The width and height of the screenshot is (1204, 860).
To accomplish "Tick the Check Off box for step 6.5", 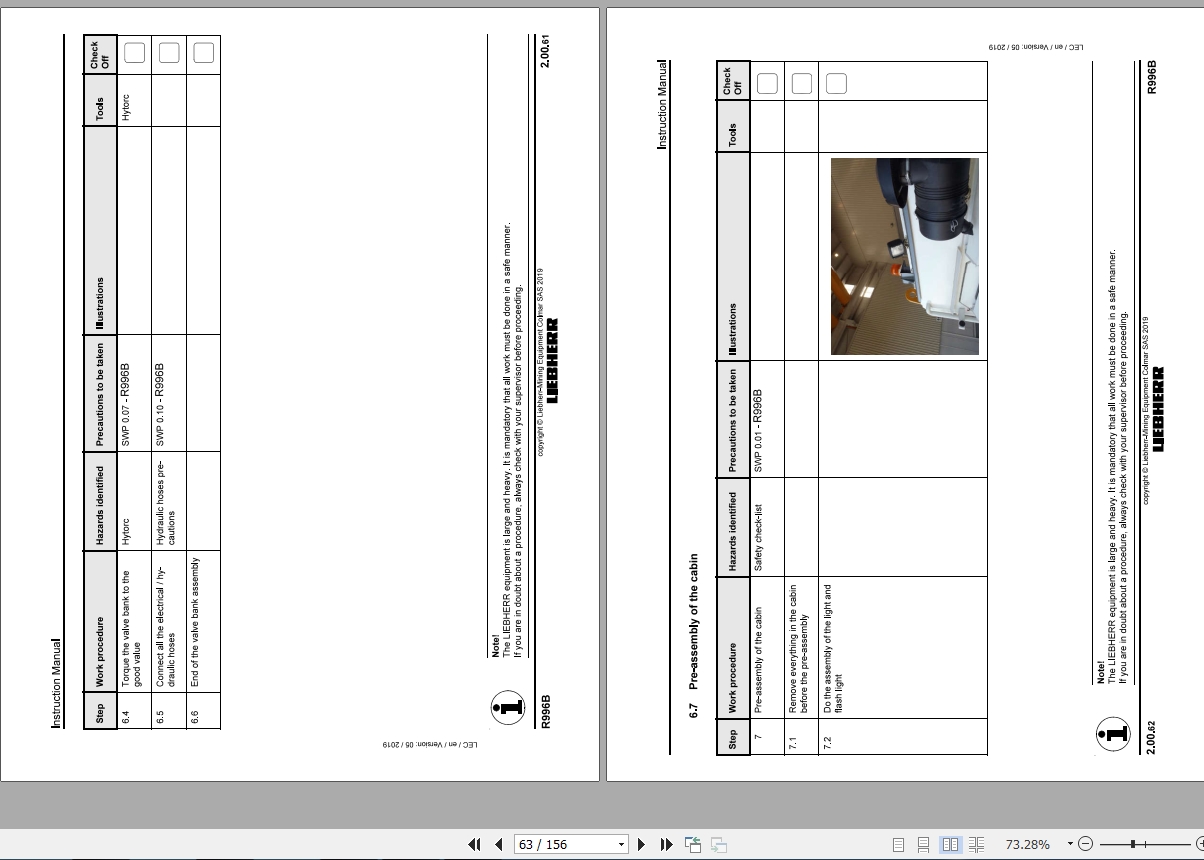I will click(x=168, y=52).
